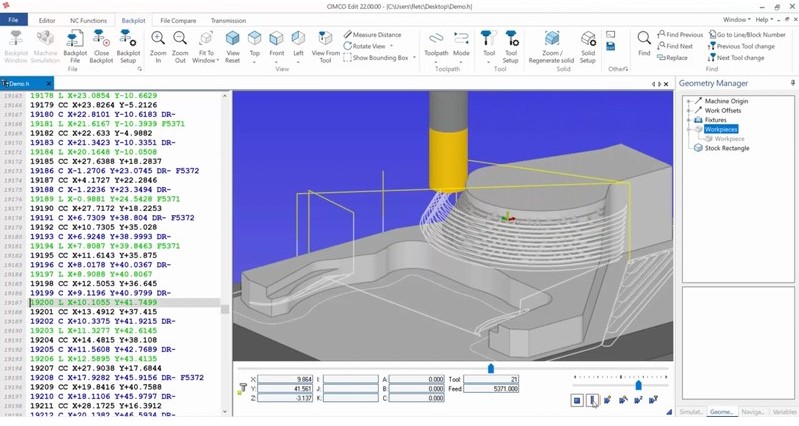Collapse the Workpieces tree node
799x426 pixels.
click(689, 129)
